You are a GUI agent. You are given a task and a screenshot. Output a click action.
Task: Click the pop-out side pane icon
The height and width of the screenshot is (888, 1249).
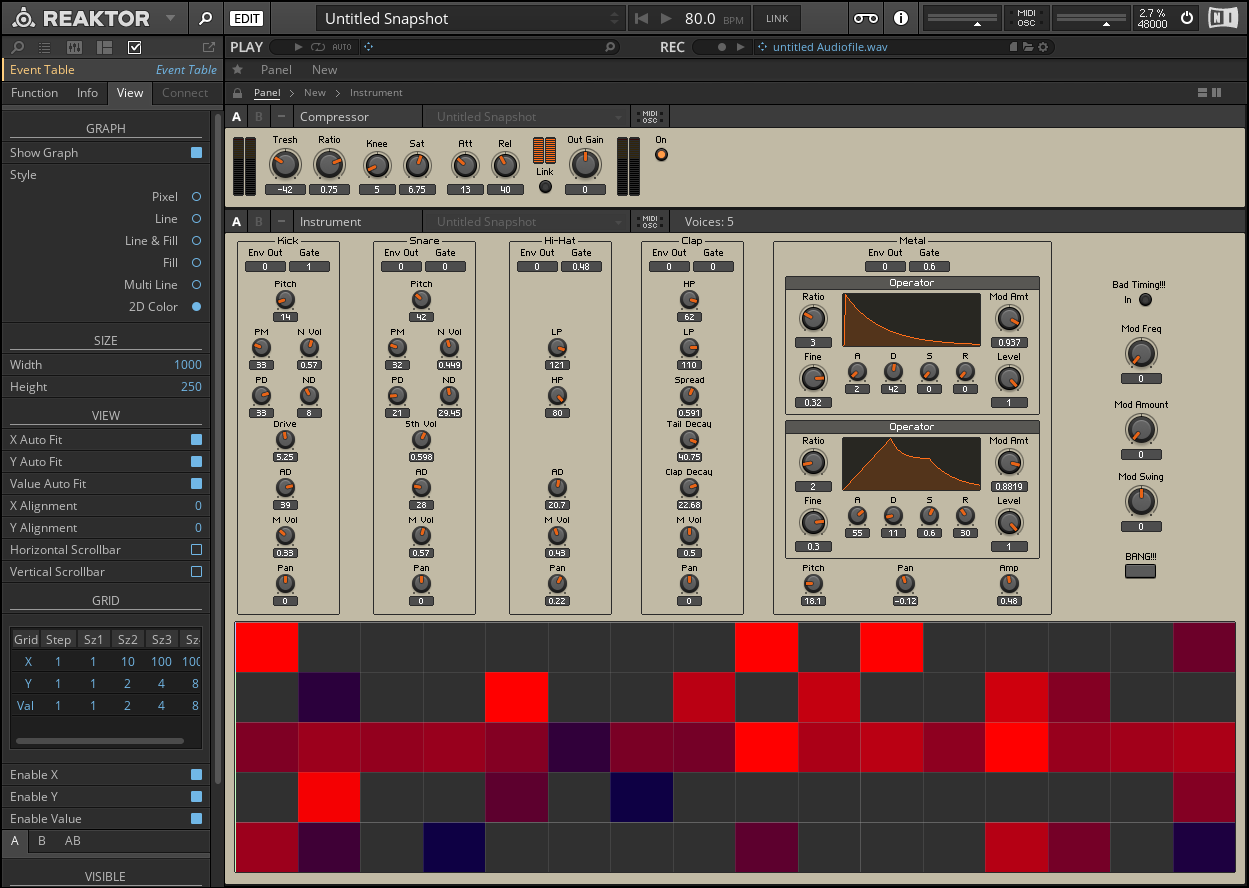pyautogui.click(x=208, y=47)
